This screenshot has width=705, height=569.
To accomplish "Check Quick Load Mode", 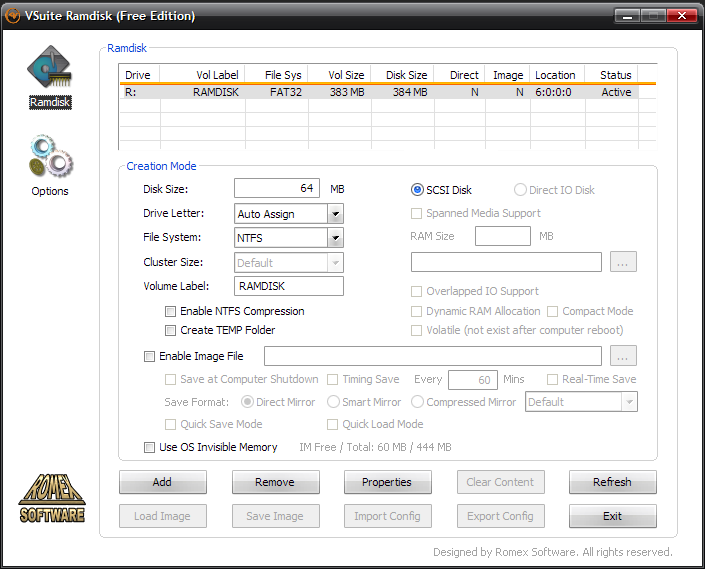I will pos(333,425).
